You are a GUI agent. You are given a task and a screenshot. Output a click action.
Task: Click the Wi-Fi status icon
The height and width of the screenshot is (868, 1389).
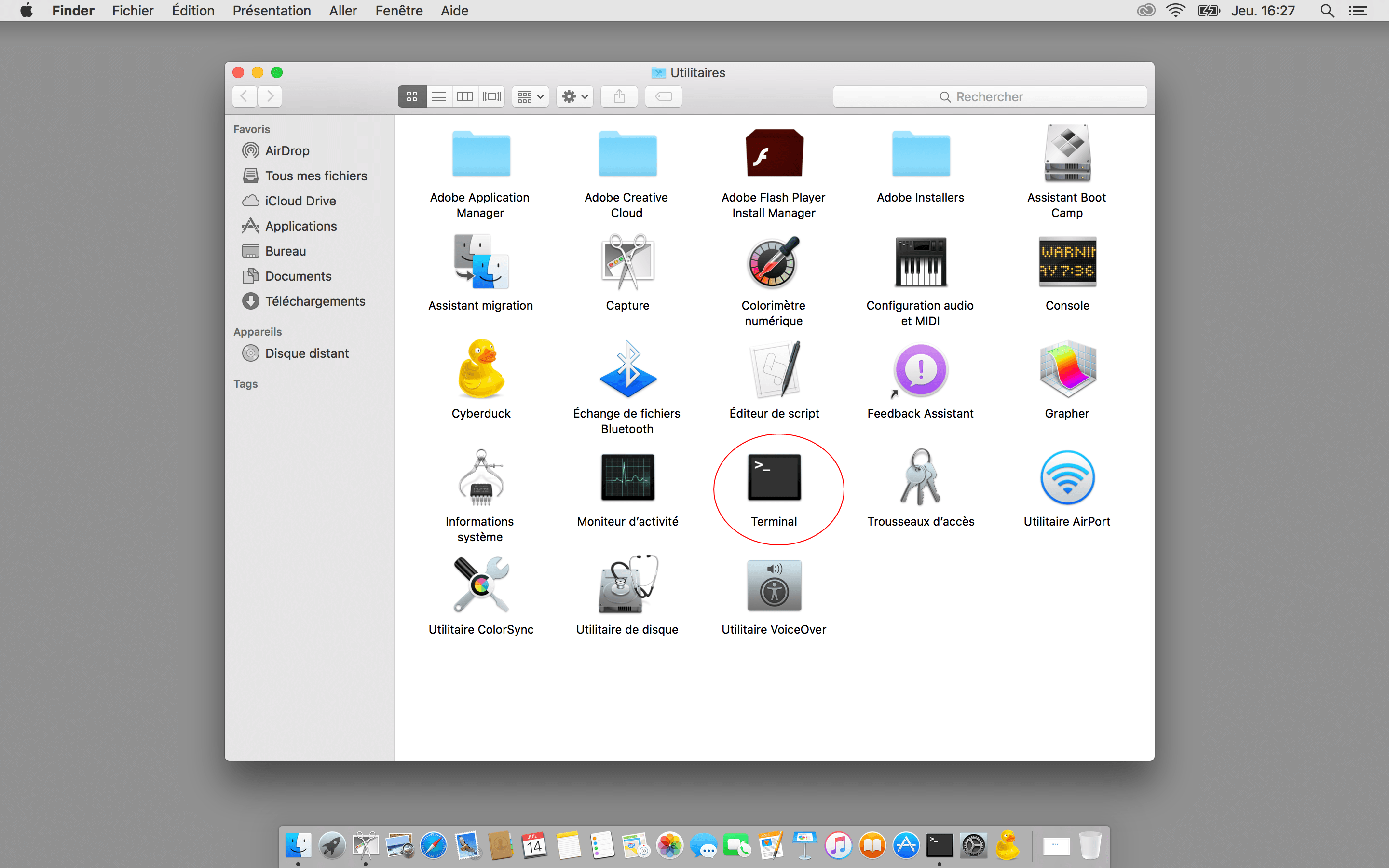pos(1175,10)
